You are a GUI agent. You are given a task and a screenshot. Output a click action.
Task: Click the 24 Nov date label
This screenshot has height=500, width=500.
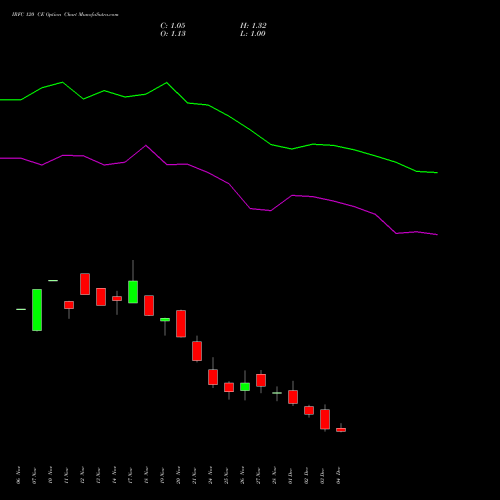[x=210, y=475]
